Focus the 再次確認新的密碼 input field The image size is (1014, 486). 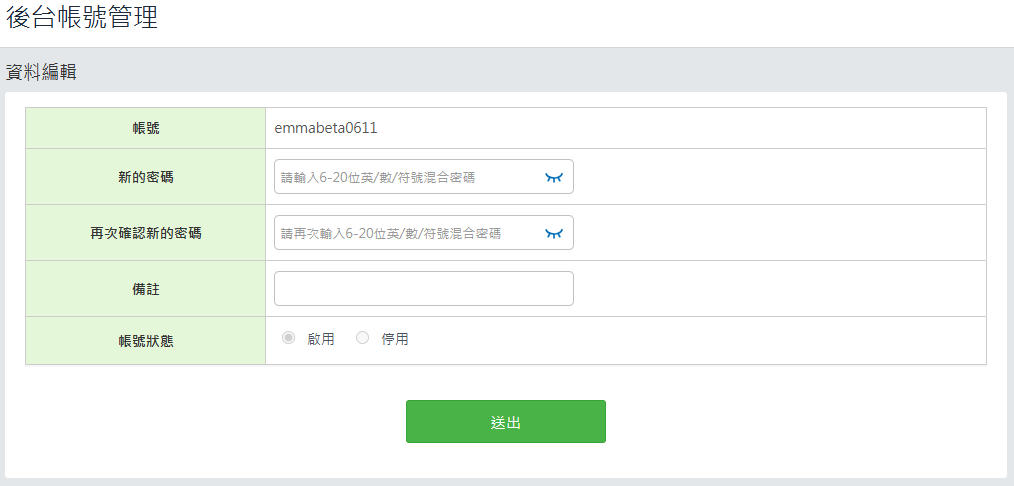point(424,233)
